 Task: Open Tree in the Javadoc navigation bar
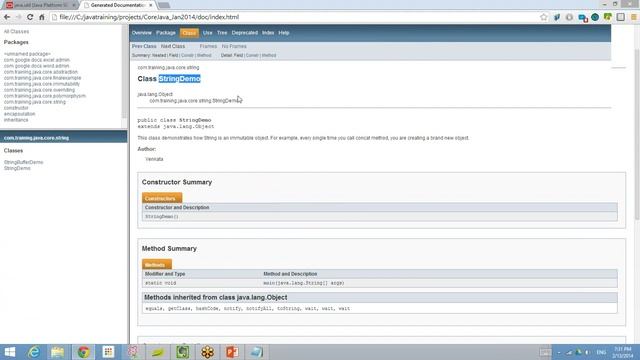[222, 33]
